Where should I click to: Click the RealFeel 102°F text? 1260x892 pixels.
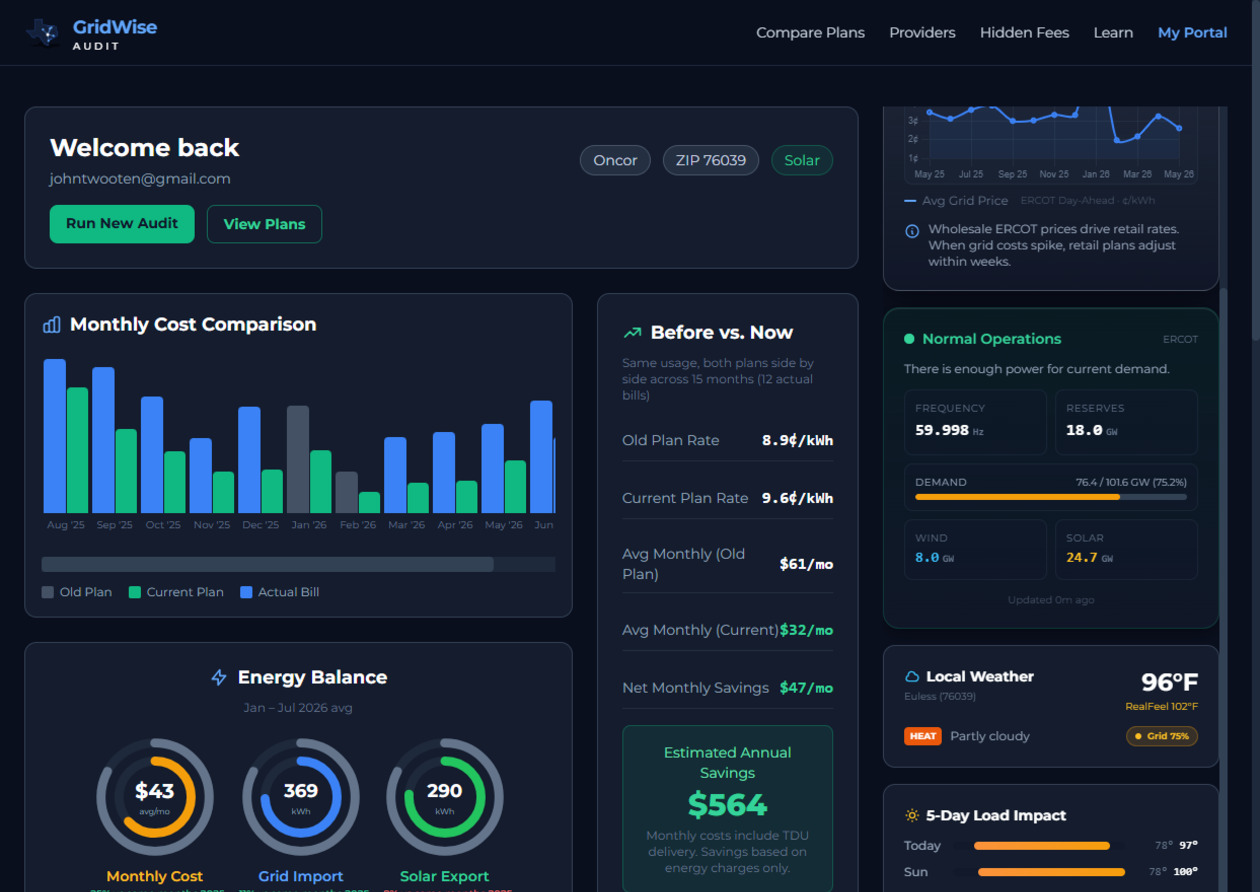1161,707
